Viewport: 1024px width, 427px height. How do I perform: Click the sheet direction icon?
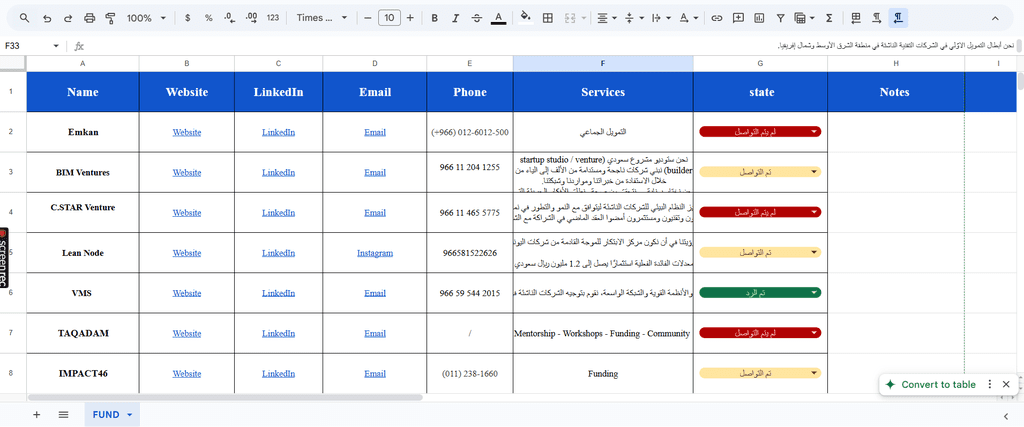click(856, 18)
